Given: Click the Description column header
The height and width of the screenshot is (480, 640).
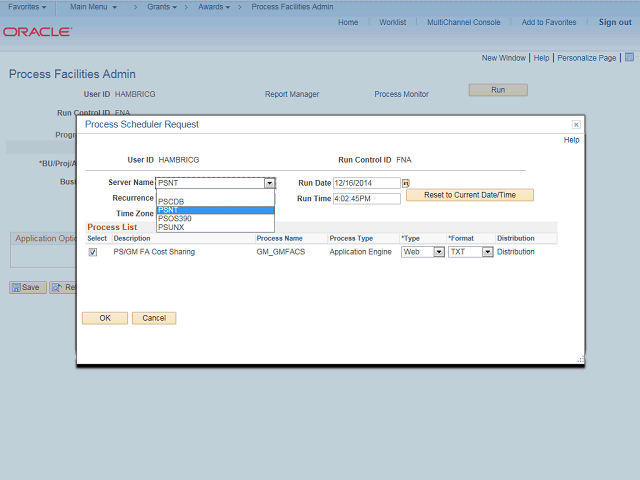Looking at the screenshot, I should point(132,238).
